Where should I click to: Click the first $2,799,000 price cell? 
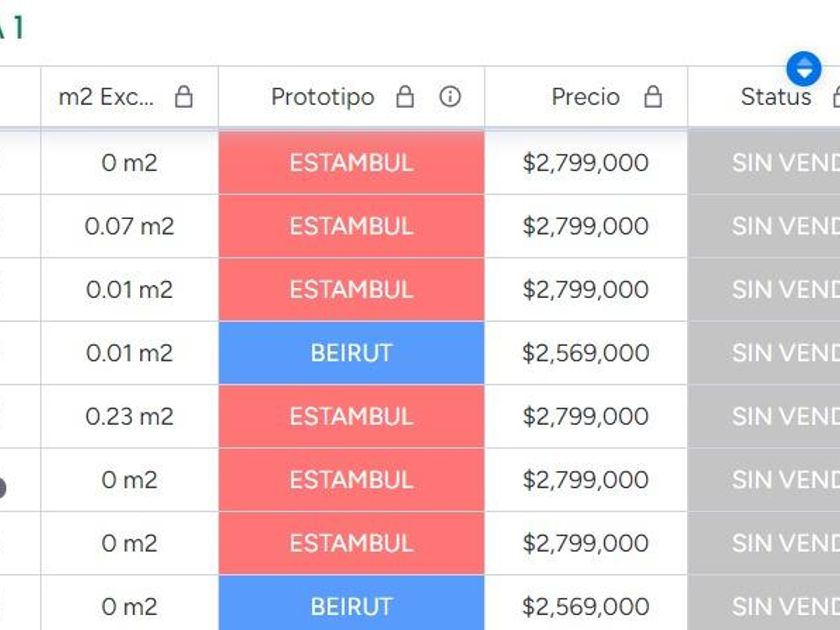pos(585,163)
